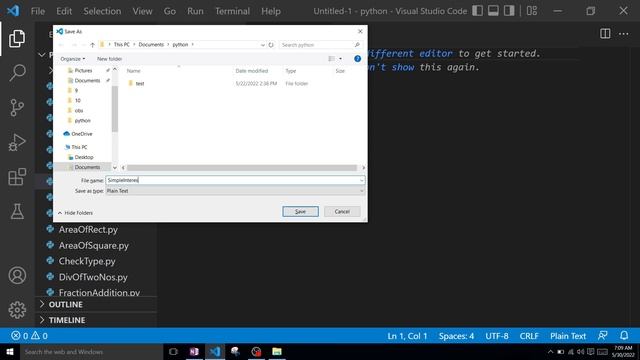The image size is (640, 360).
Task: Click the CRLF end-of-line indicator
Action: click(x=529, y=336)
